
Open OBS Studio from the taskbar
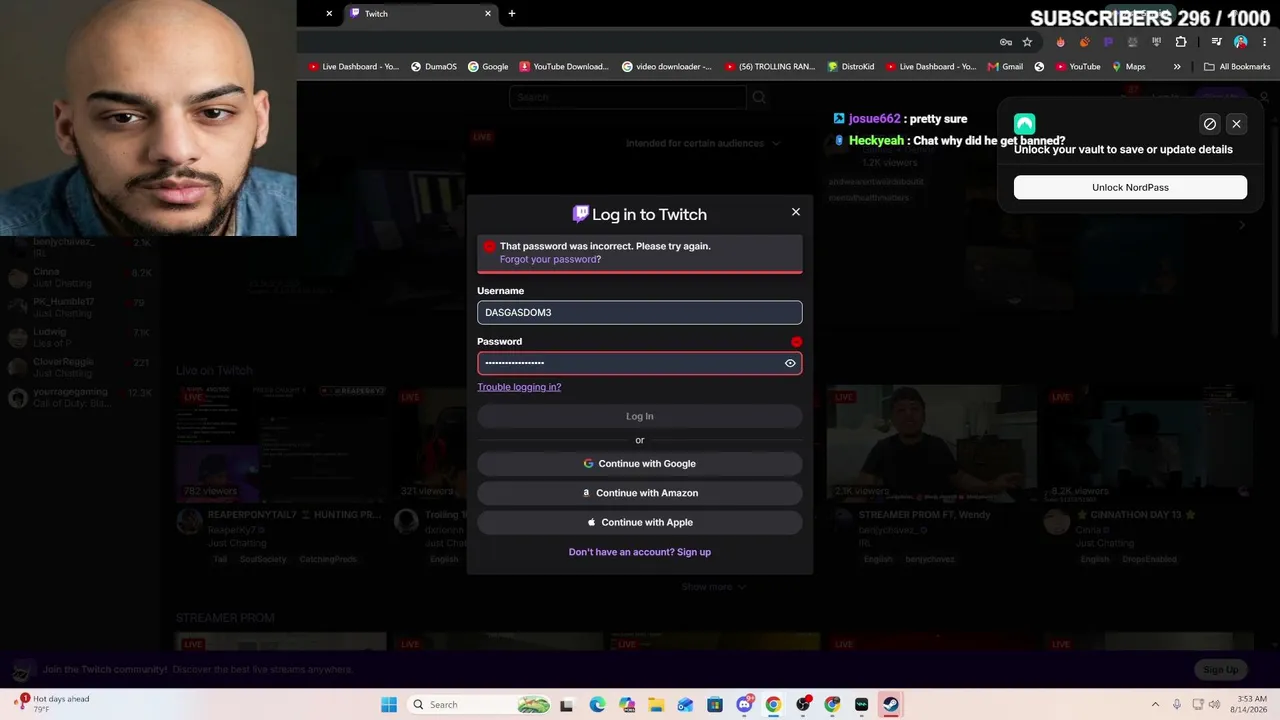[803, 705]
